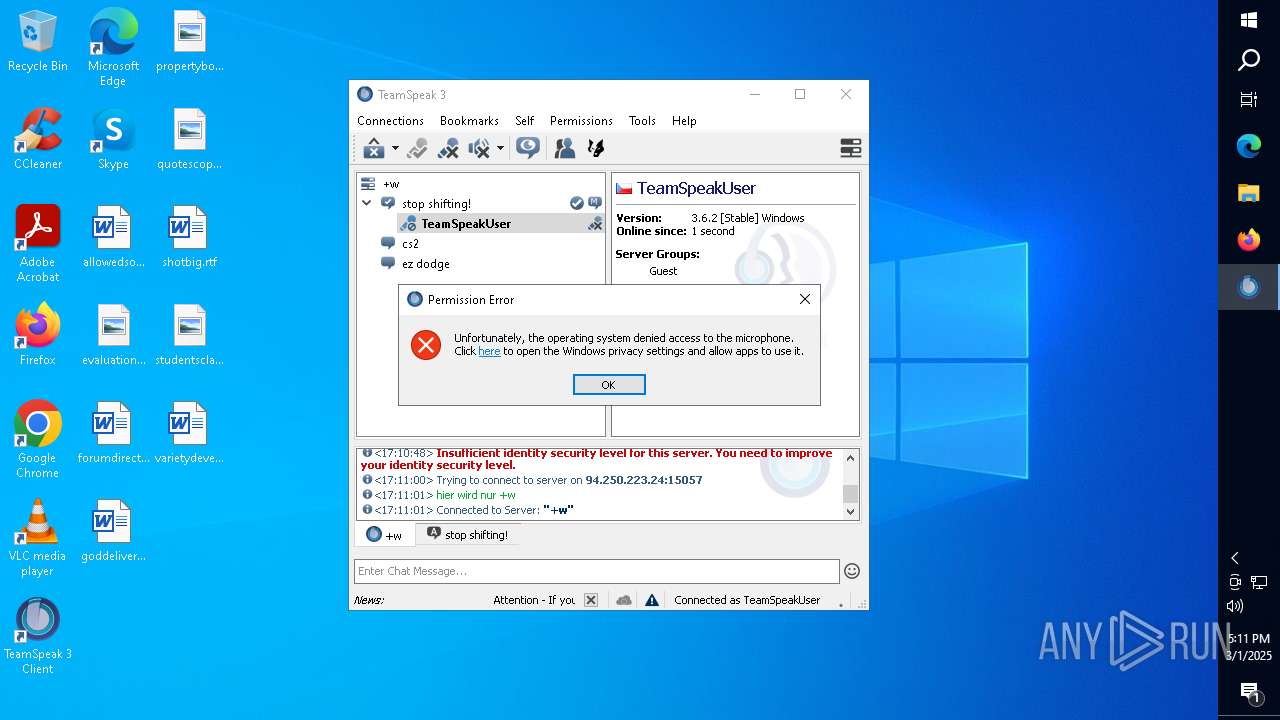Select the +w server tree row
Viewport: 1280px width, 720px height.
point(481,184)
